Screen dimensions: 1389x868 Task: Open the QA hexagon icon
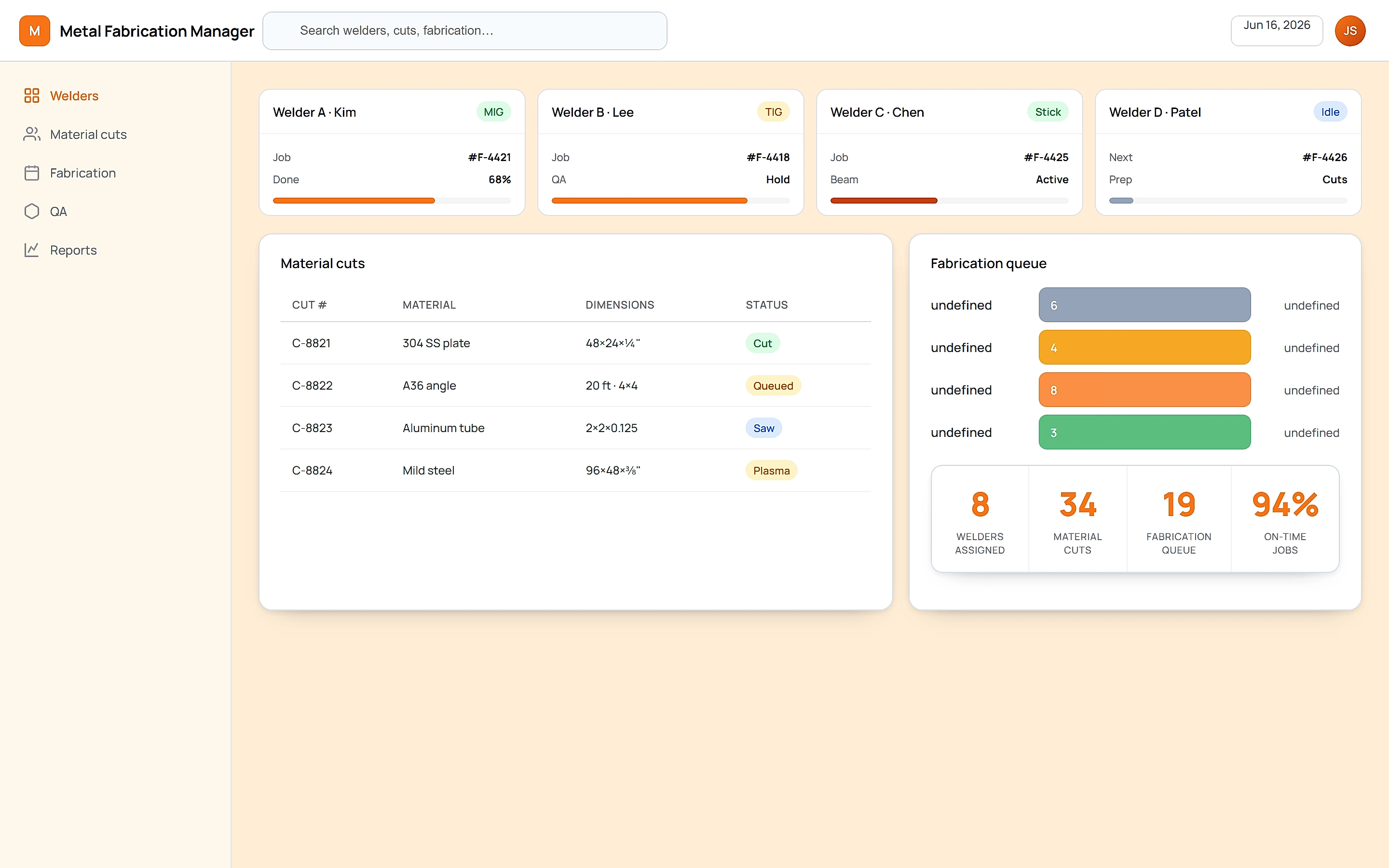tap(31, 211)
